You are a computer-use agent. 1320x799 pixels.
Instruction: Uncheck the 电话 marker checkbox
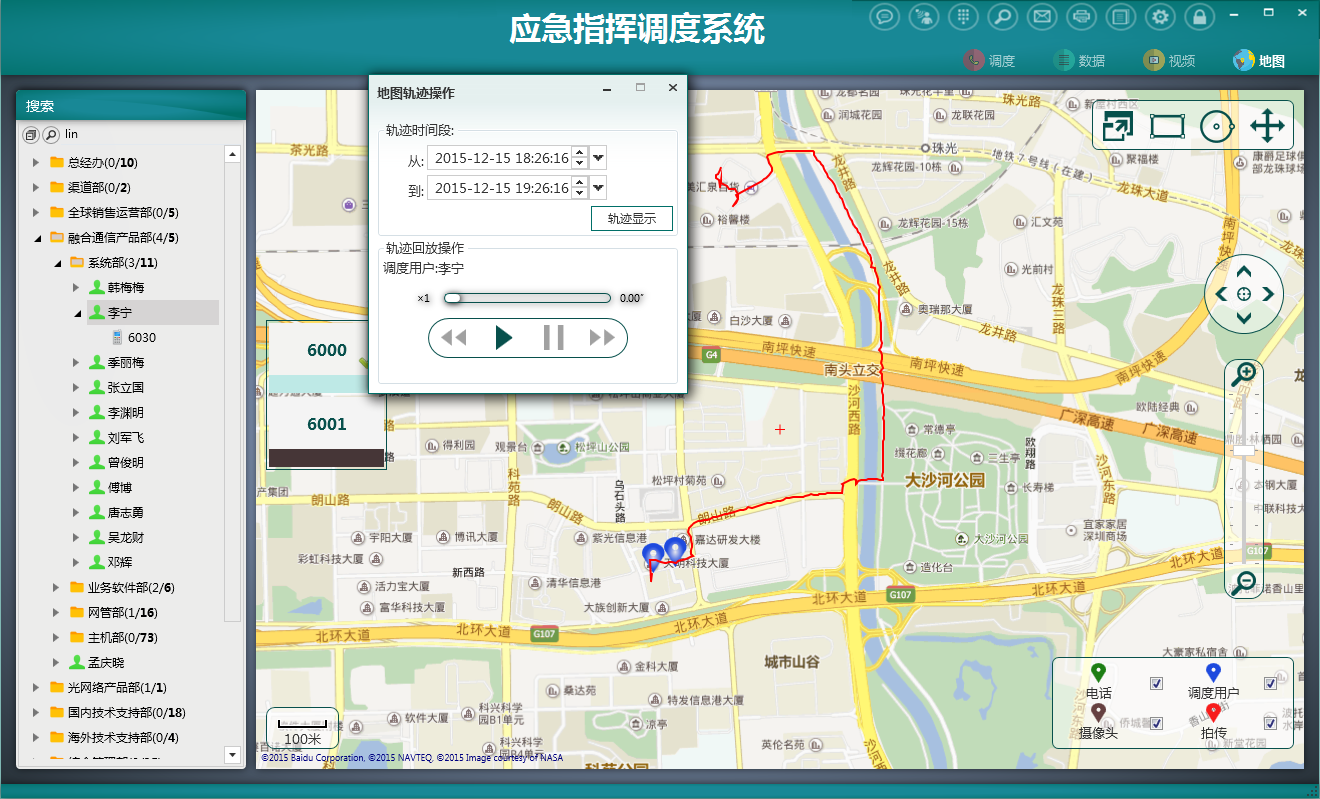tap(1157, 683)
